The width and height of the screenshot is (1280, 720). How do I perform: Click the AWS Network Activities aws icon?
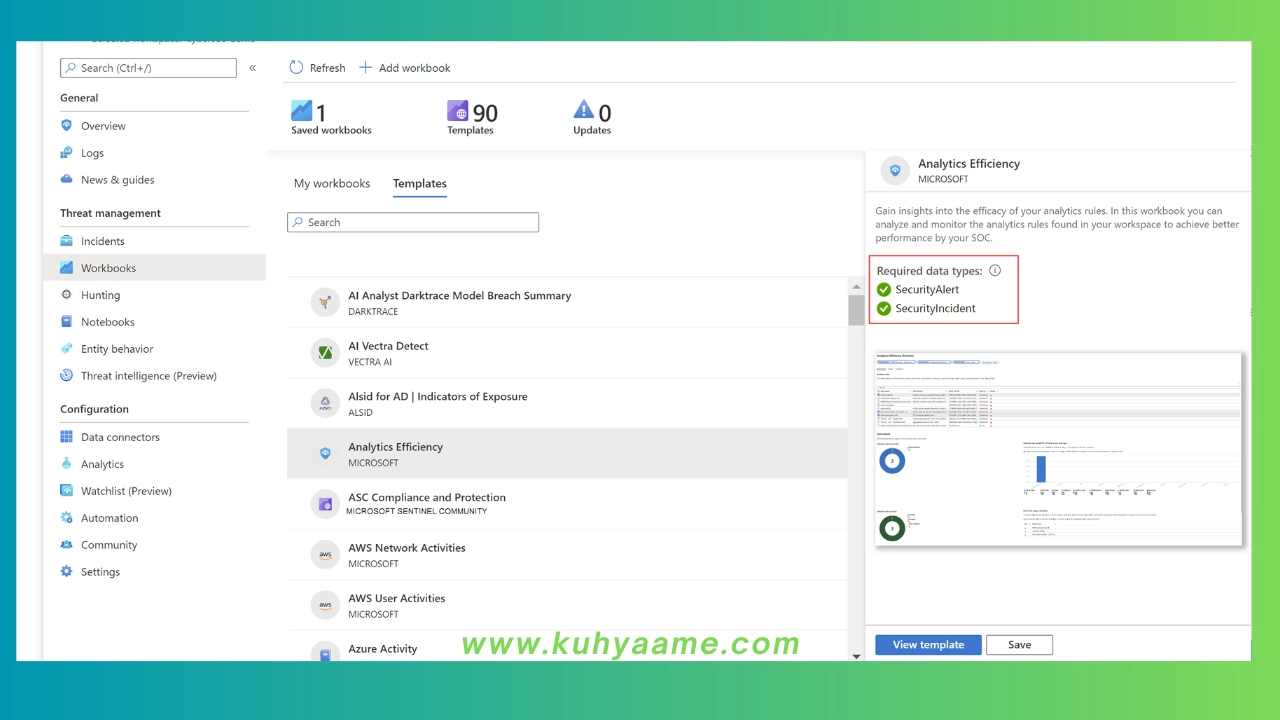[325, 554]
